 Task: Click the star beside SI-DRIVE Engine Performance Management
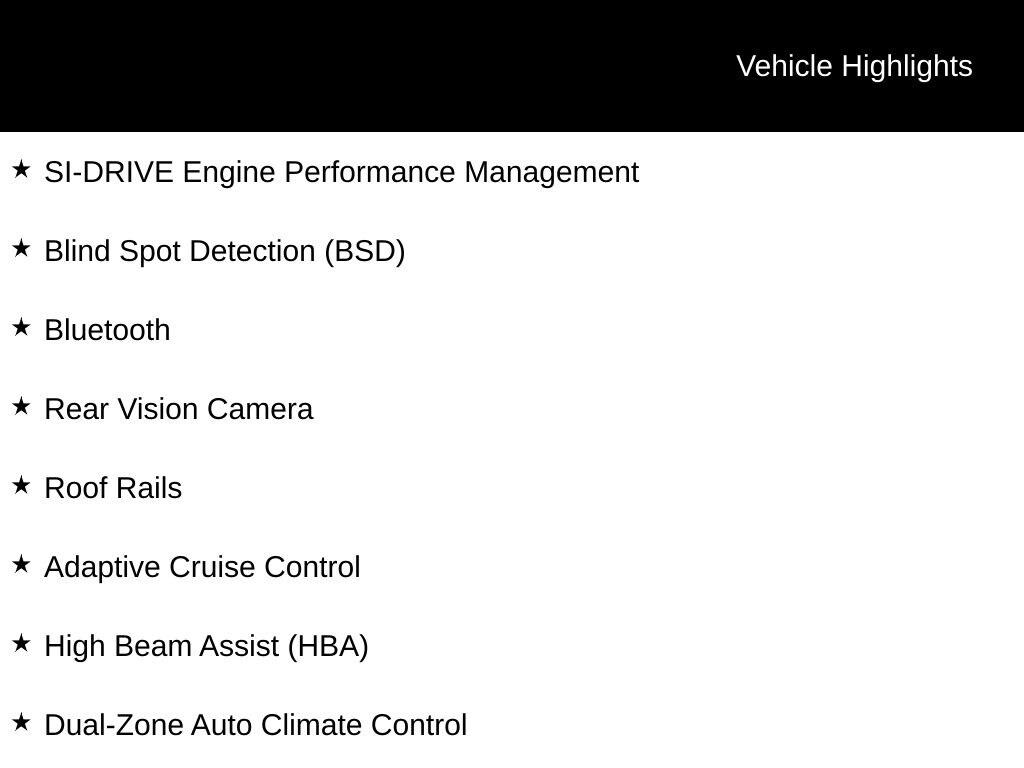[21, 169]
